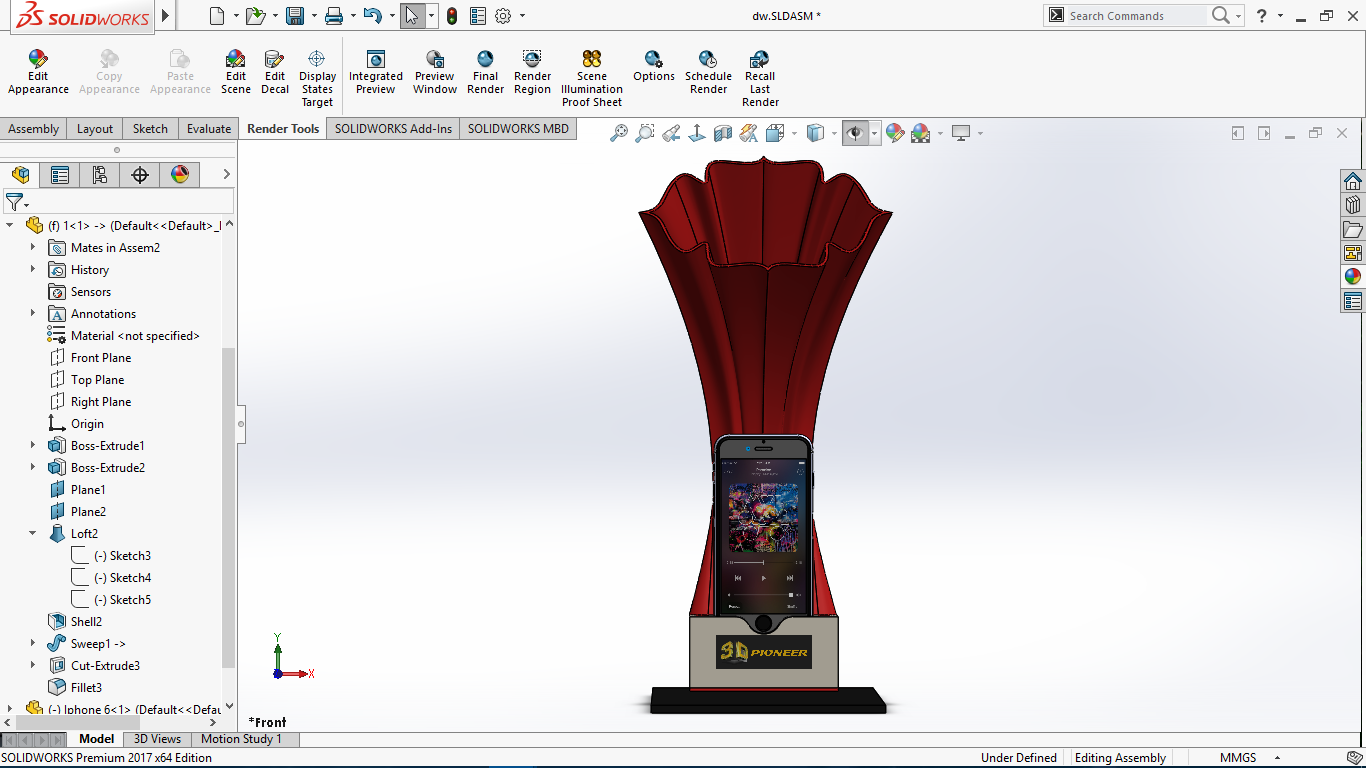This screenshot has width=1366, height=768.
Task: Click the MMGS unit system status entry
Action: pyautogui.click(x=1237, y=758)
